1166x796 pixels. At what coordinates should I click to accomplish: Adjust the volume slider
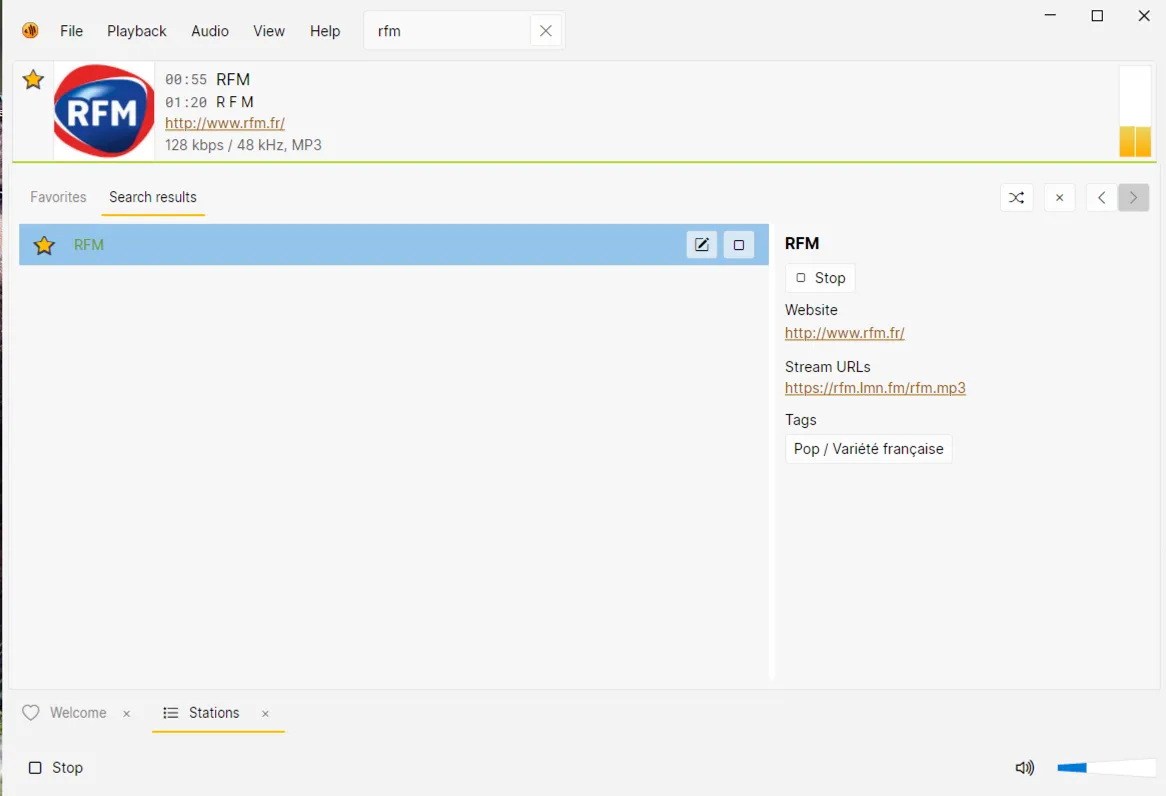click(x=1105, y=768)
